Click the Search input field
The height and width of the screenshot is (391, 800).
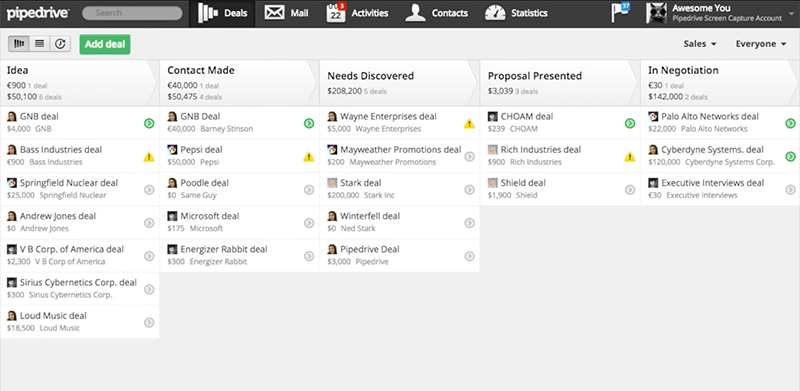[x=132, y=13]
